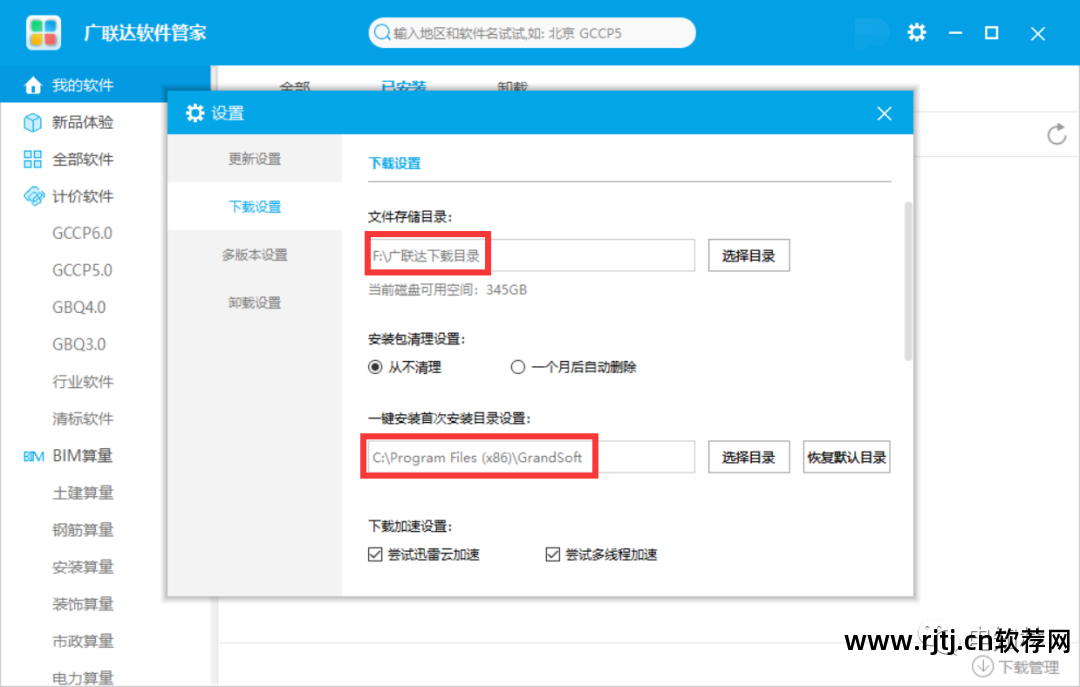Screen dimensions: 1080x687
Task: Minimize the 广联达软件管家 window
Action: (955, 32)
